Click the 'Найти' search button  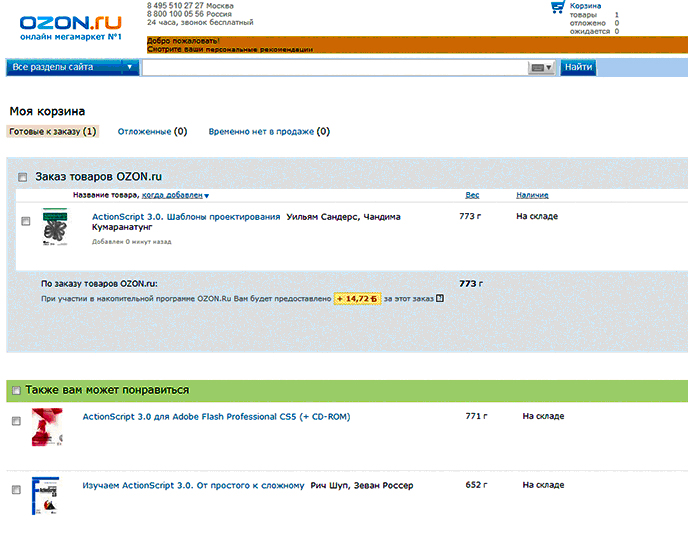[x=578, y=67]
